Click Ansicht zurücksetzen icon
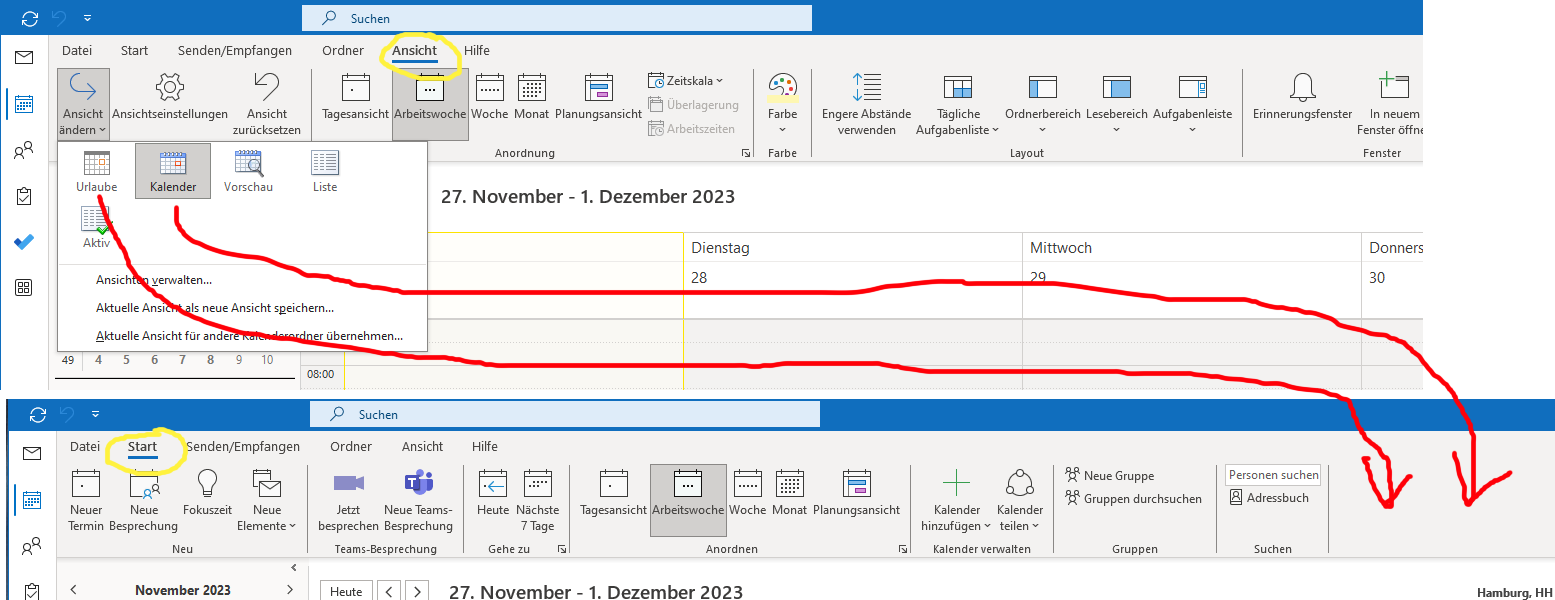The height and width of the screenshot is (600, 1555). pyautogui.click(x=266, y=104)
